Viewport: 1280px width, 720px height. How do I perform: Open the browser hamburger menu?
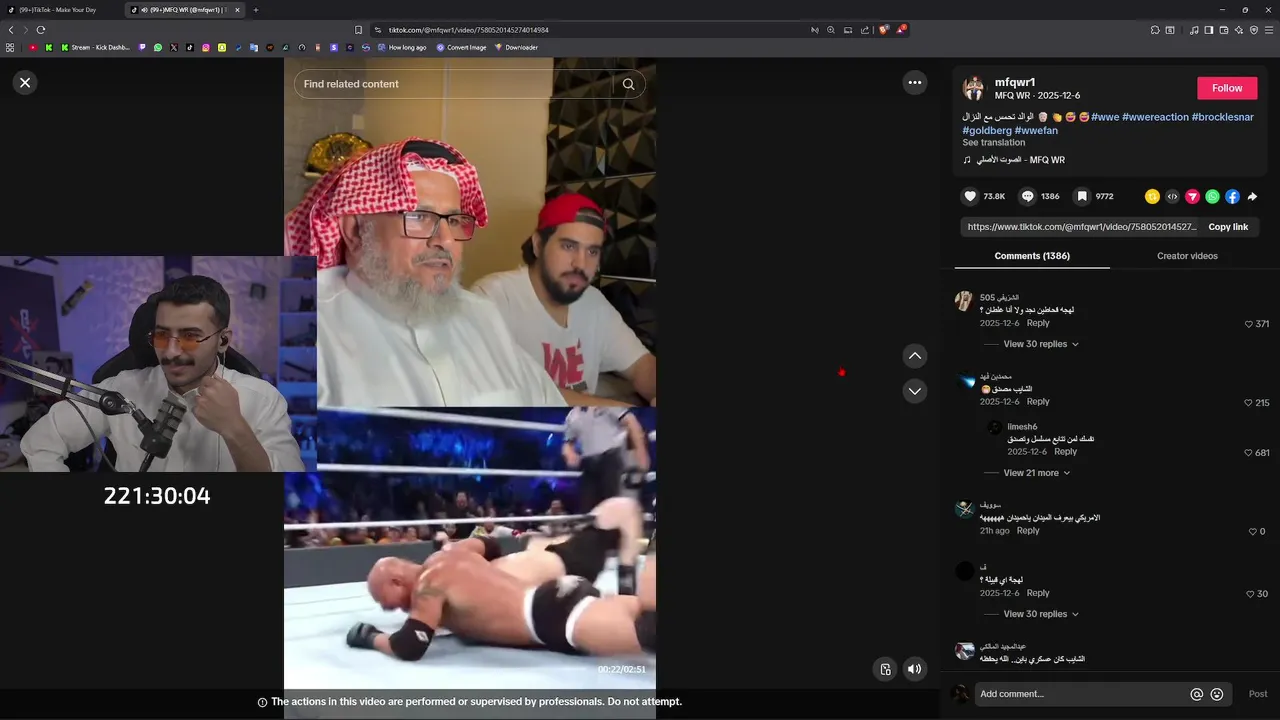[1270, 30]
